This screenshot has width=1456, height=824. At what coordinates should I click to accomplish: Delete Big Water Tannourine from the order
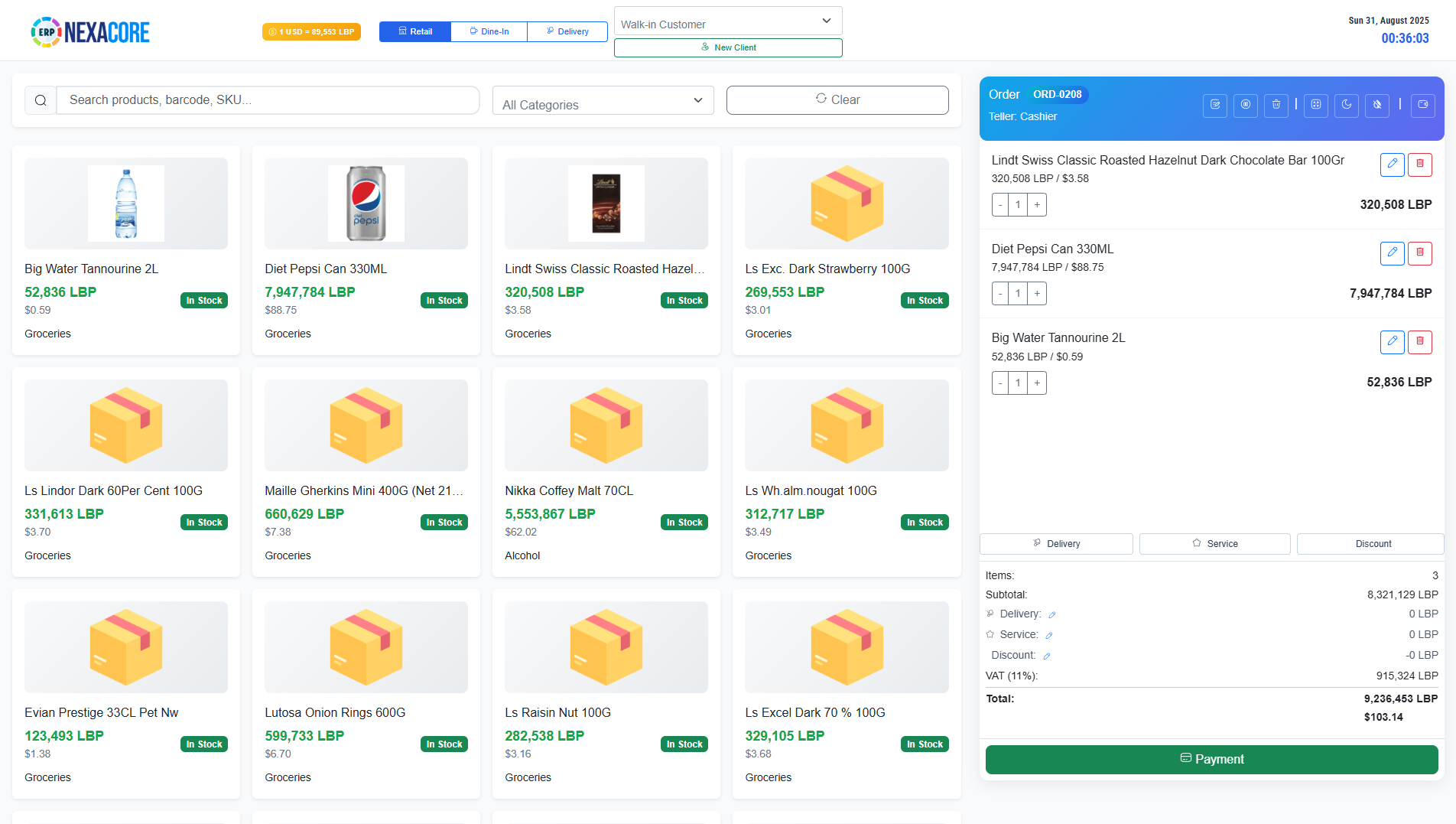[x=1419, y=342]
